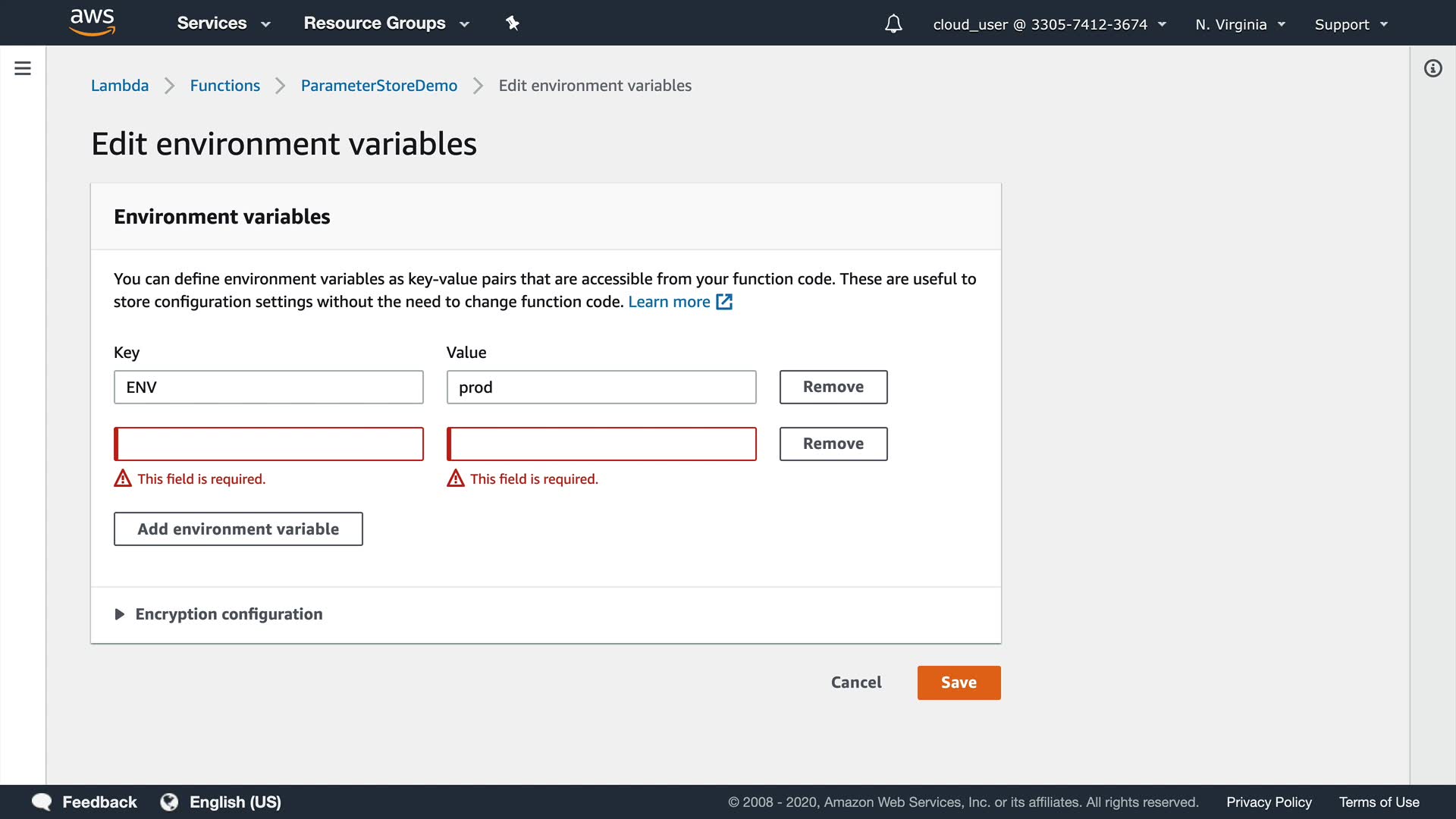Click the Feedback speech bubble icon
The image size is (1456, 819).
click(42, 802)
